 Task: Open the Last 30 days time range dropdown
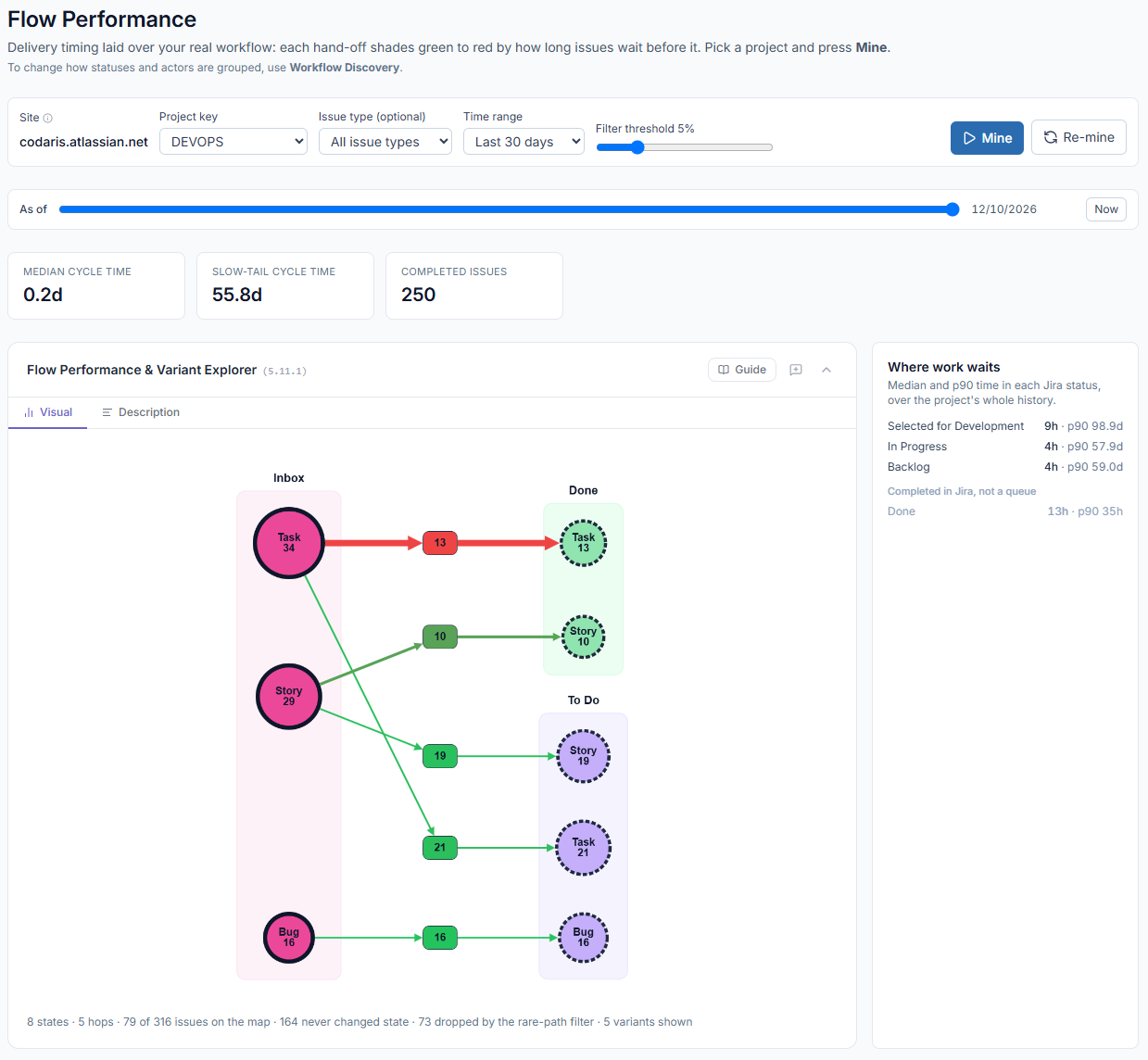(524, 142)
